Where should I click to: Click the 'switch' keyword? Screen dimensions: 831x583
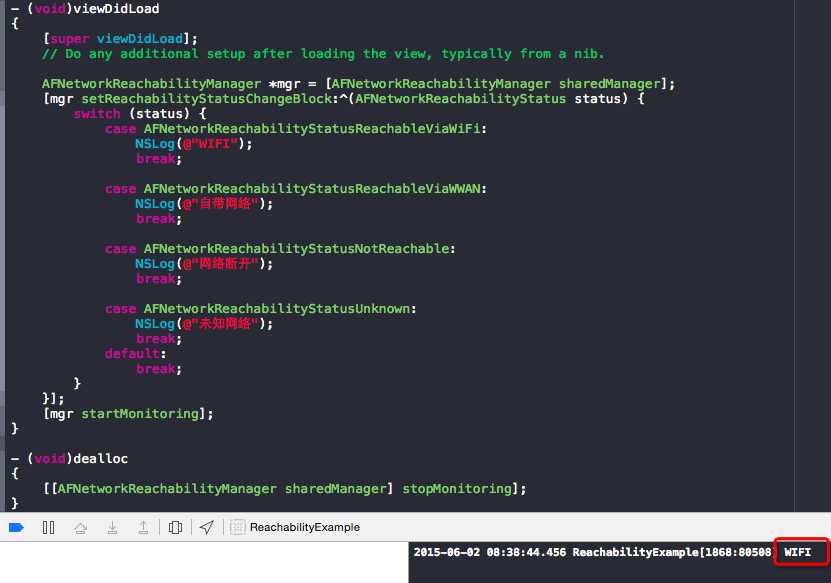coord(97,114)
